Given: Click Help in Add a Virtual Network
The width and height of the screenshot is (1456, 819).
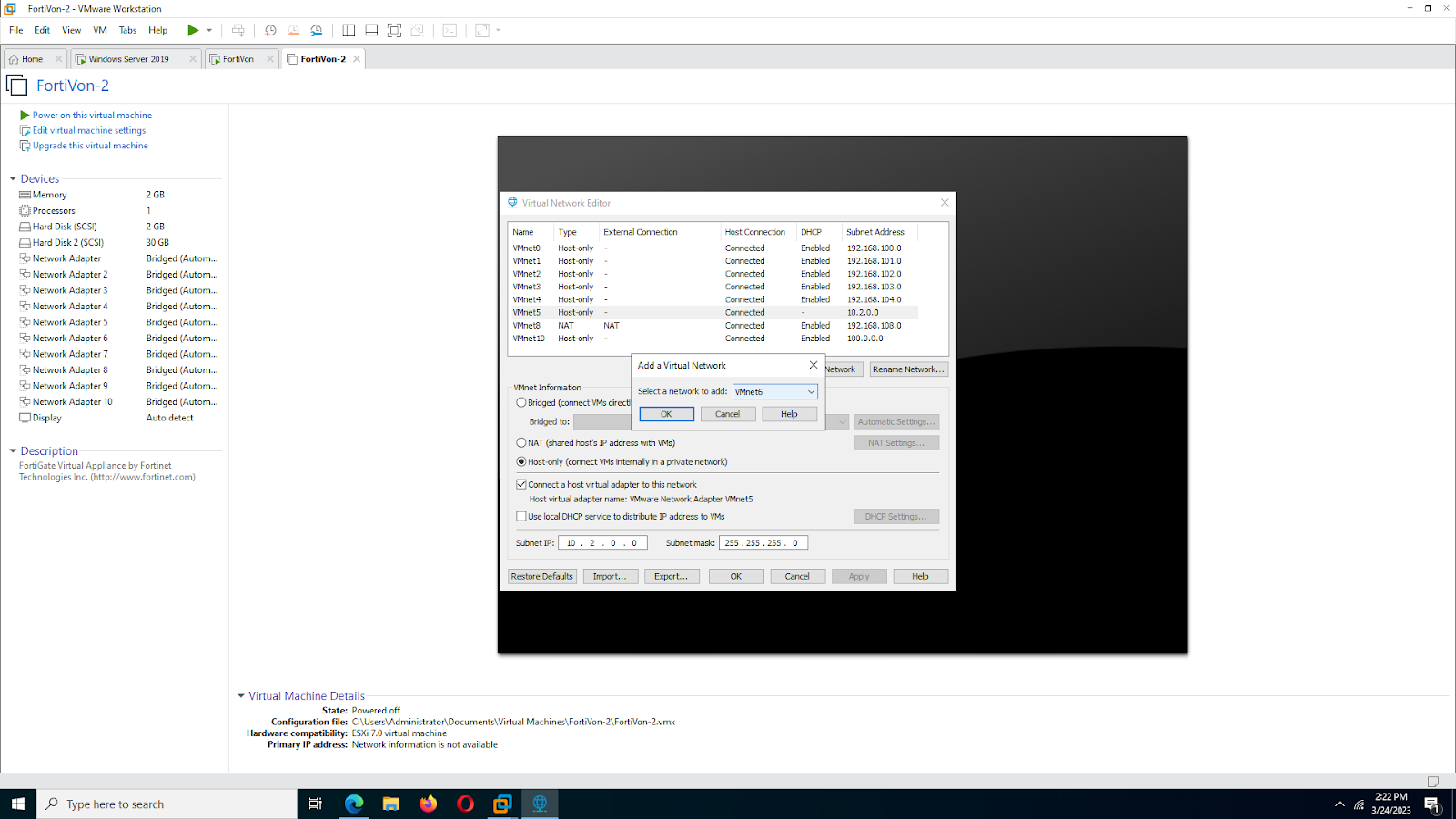Looking at the screenshot, I should coord(789,414).
